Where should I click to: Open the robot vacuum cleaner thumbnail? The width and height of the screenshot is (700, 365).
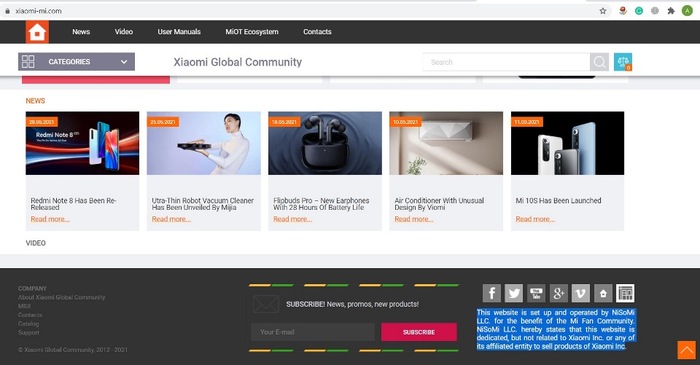coord(204,143)
